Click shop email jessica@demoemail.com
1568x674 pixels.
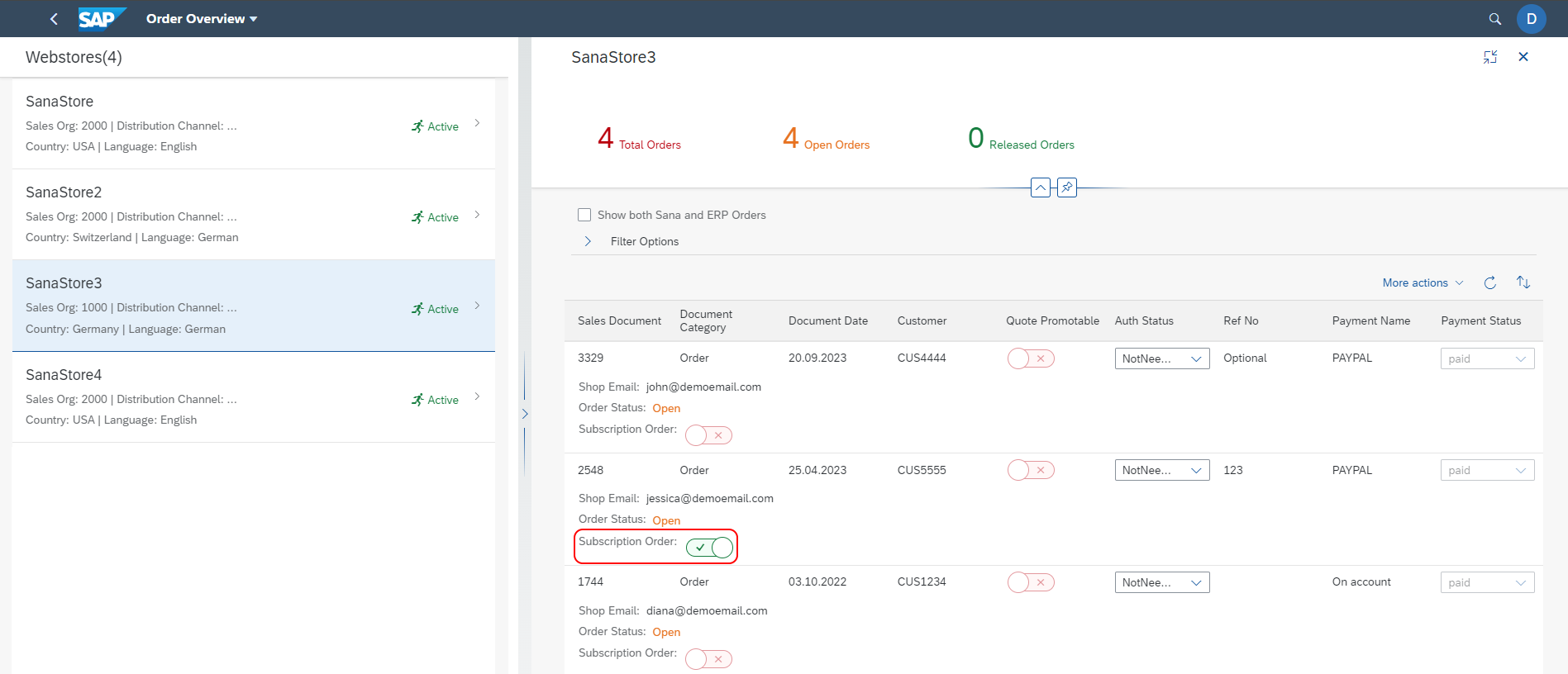tap(710, 498)
